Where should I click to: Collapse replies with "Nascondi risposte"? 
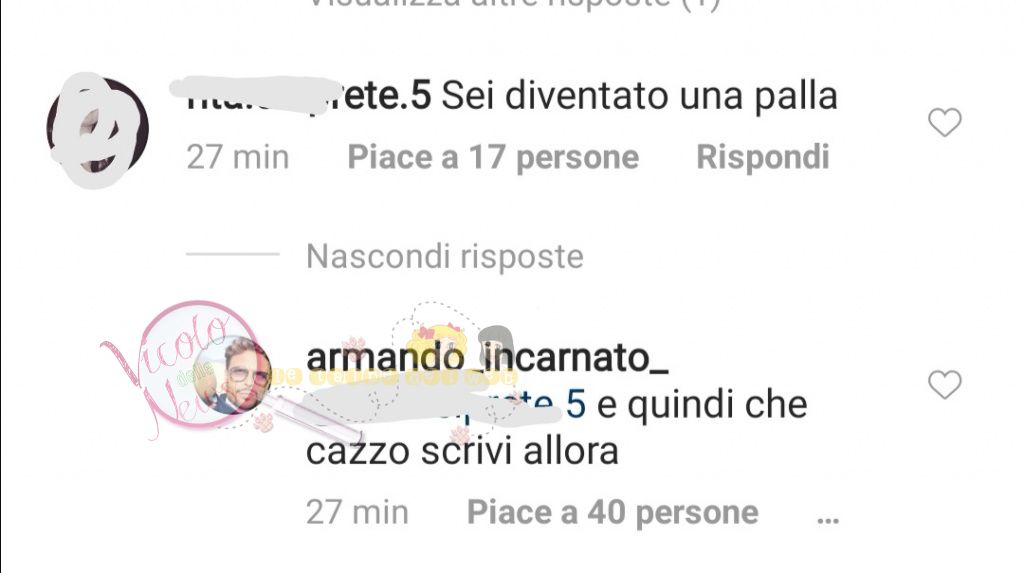[445, 256]
